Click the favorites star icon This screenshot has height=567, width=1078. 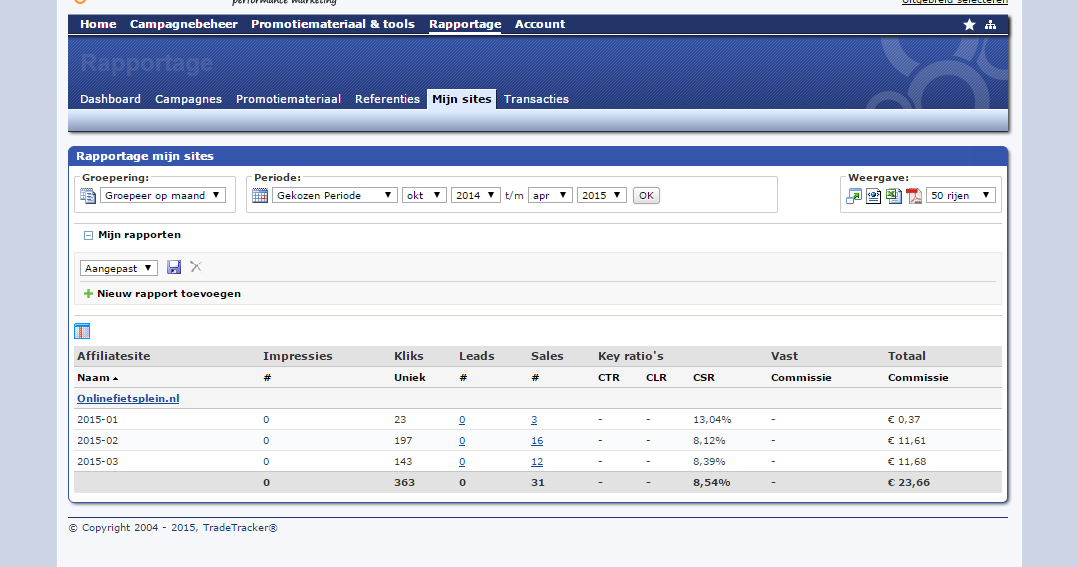pos(969,25)
